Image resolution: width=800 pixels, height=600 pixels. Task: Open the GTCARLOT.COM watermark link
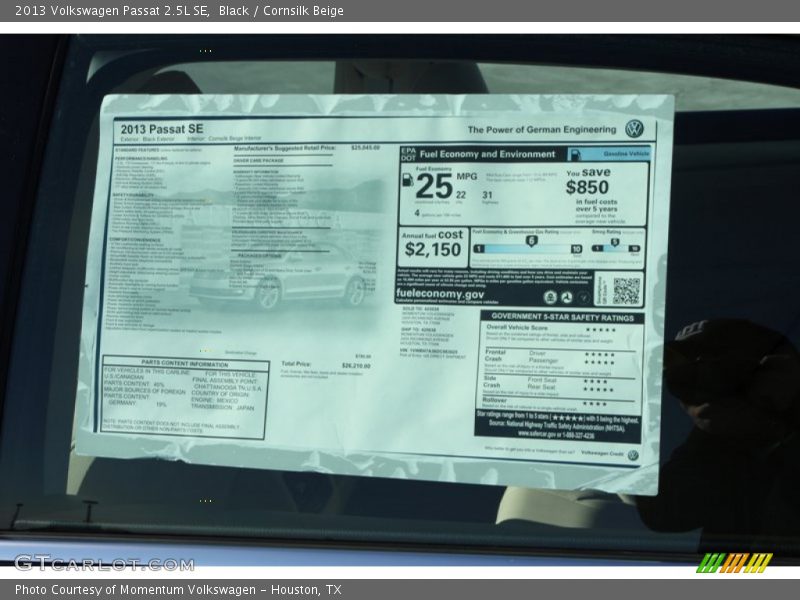tap(103, 563)
